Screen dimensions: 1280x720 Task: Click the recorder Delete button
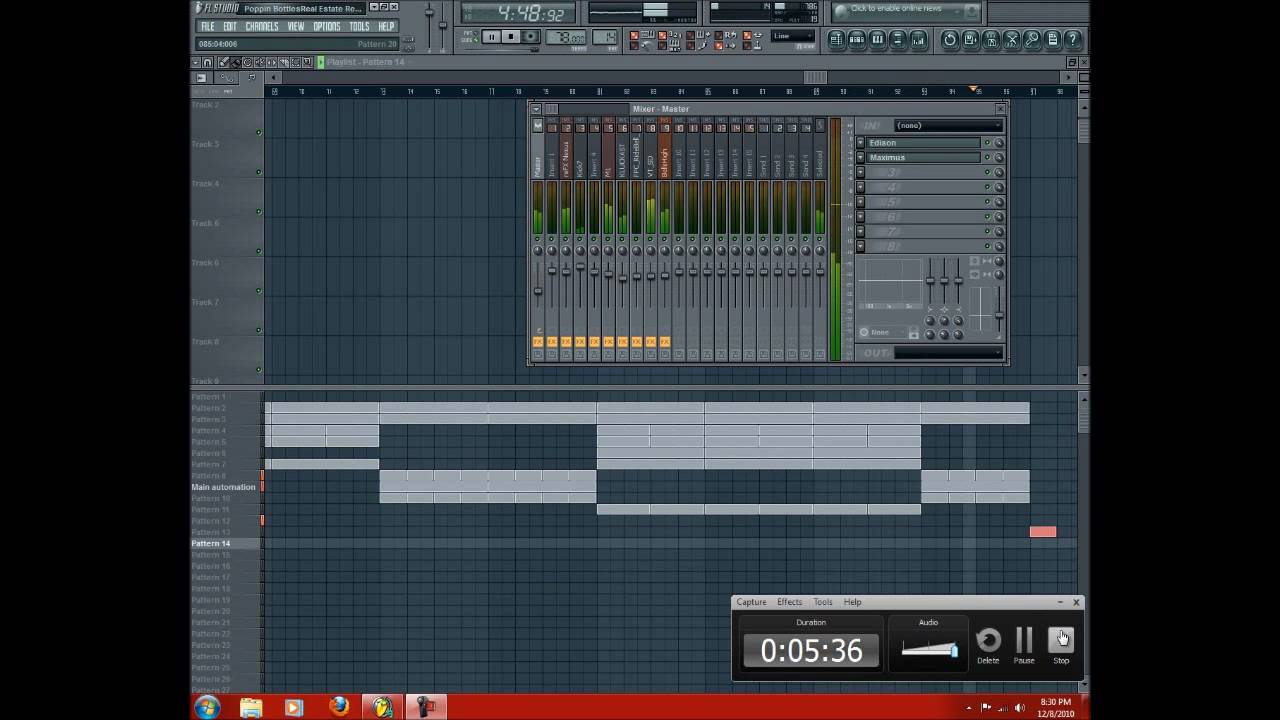point(988,646)
